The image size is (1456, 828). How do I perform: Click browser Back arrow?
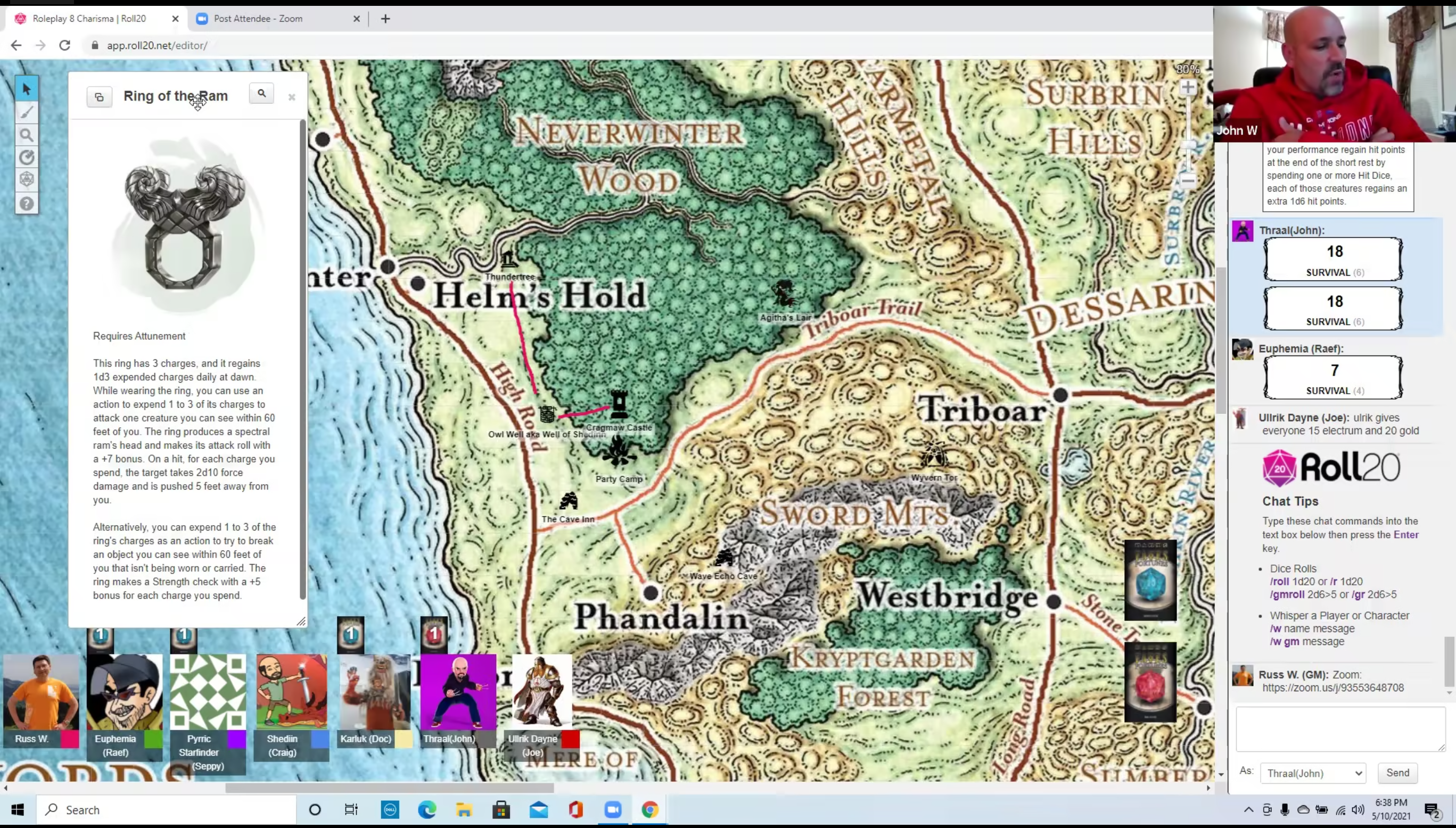[16, 45]
